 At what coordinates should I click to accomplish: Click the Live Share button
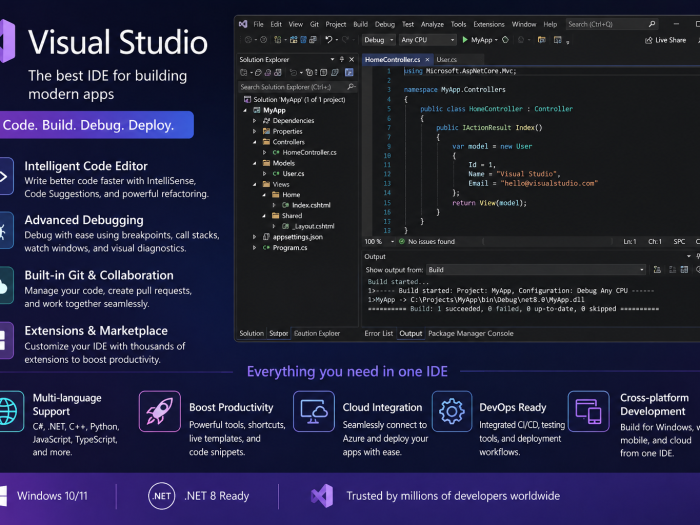[x=665, y=40]
